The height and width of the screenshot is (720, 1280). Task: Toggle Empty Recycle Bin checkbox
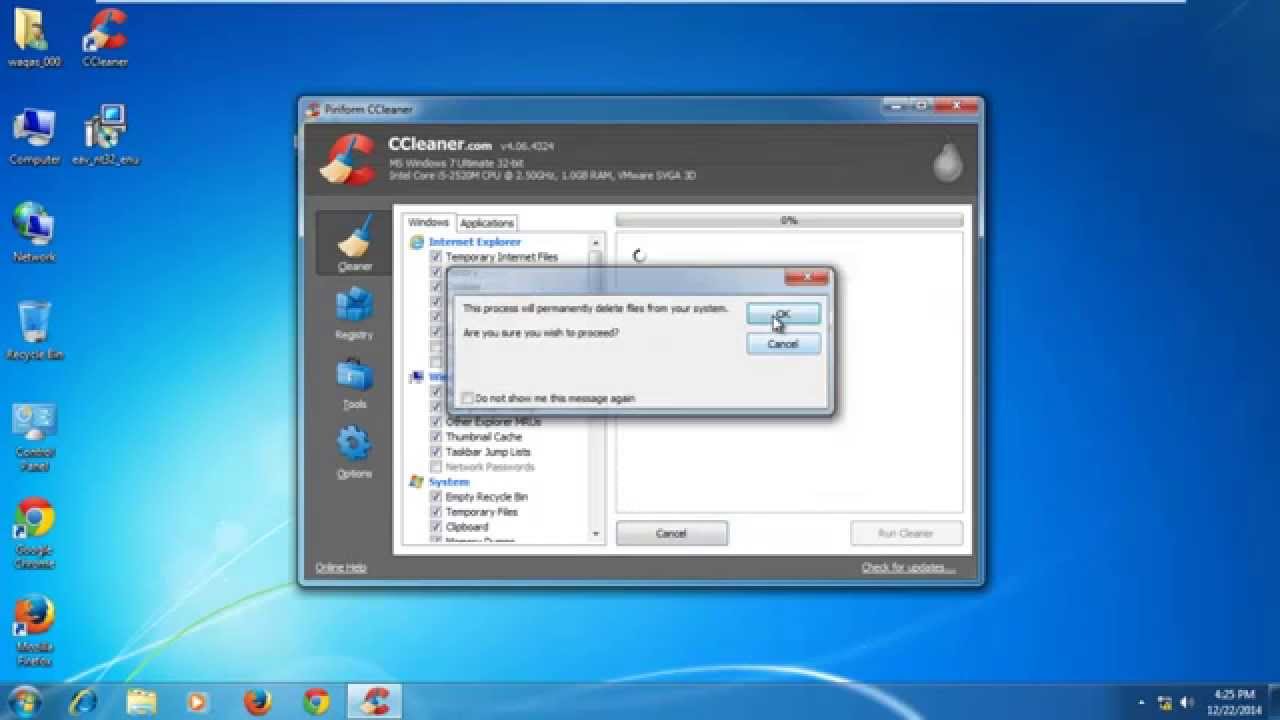click(436, 497)
